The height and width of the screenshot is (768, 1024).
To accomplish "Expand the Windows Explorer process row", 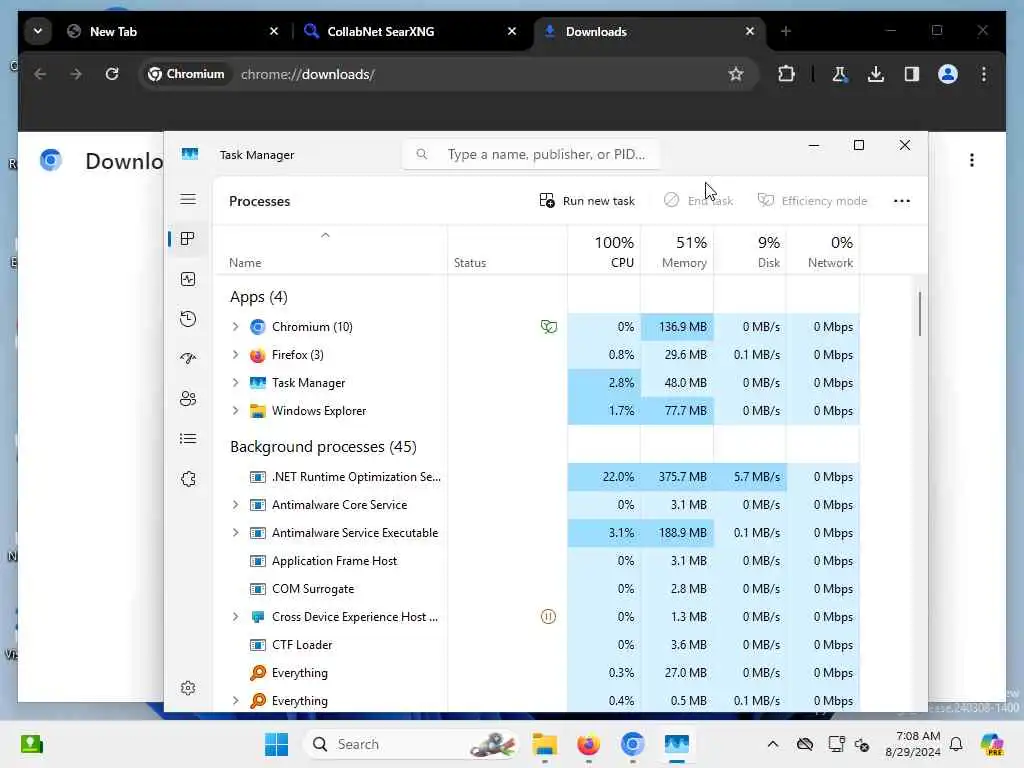I will tap(236, 411).
